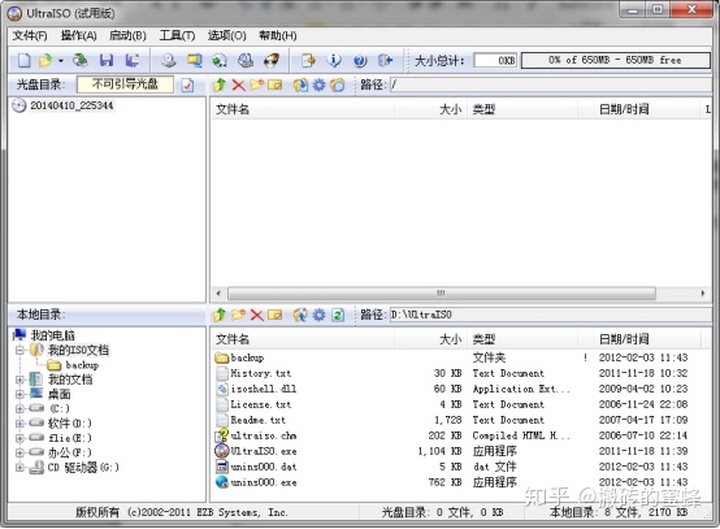Click Up arrow icon in local directory toolbar
The width and height of the screenshot is (720, 529).
click(x=219, y=315)
